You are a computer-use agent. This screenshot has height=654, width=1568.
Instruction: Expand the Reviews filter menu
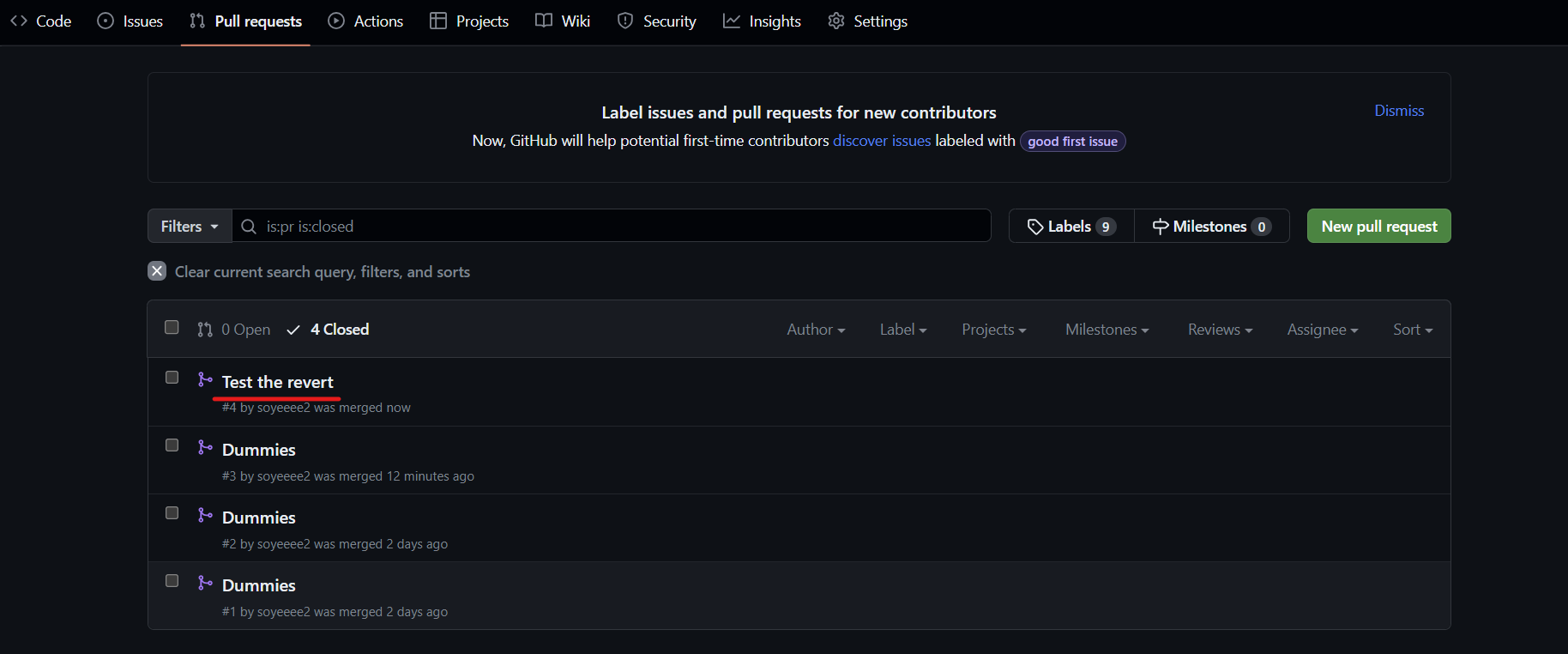[x=1220, y=330]
